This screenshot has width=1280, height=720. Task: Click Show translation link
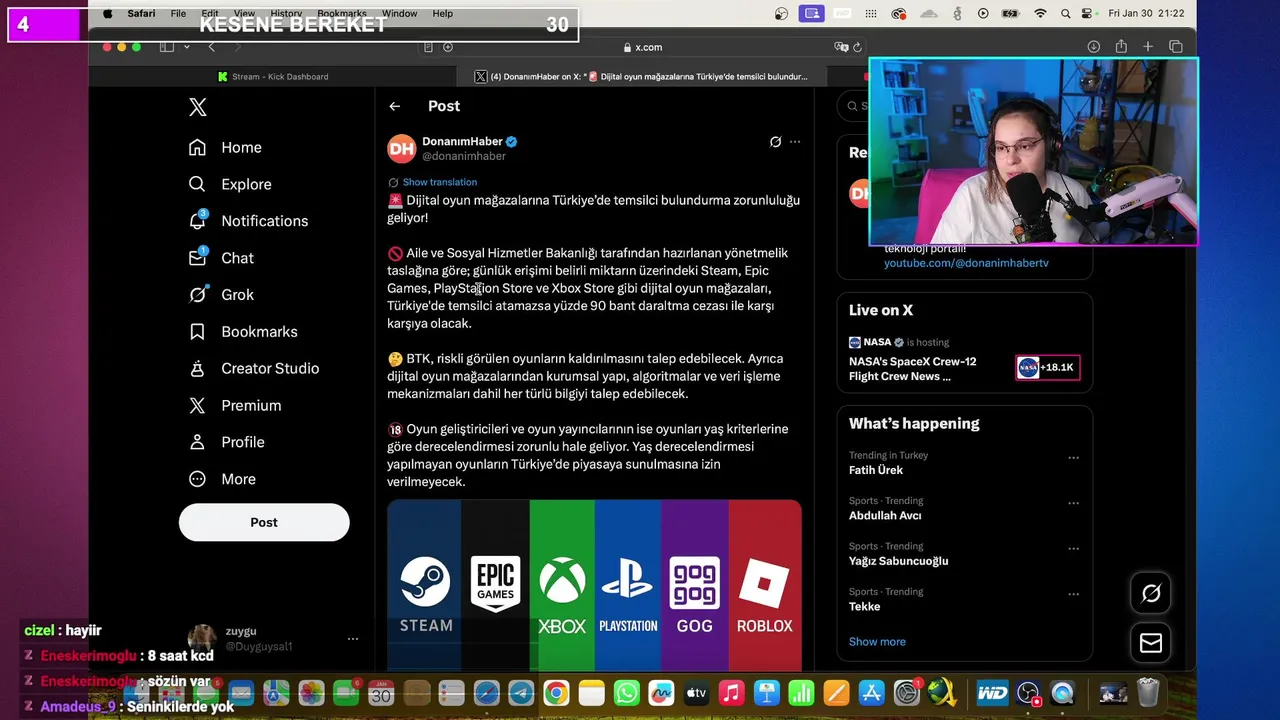(440, 182)
